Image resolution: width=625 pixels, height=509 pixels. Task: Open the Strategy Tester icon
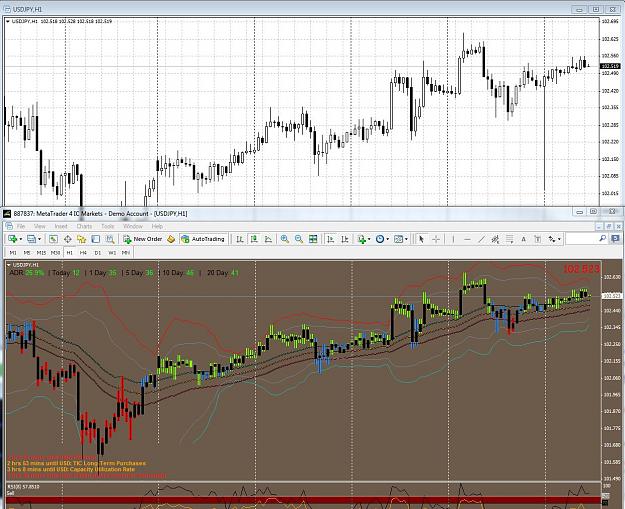click(110, 239)
